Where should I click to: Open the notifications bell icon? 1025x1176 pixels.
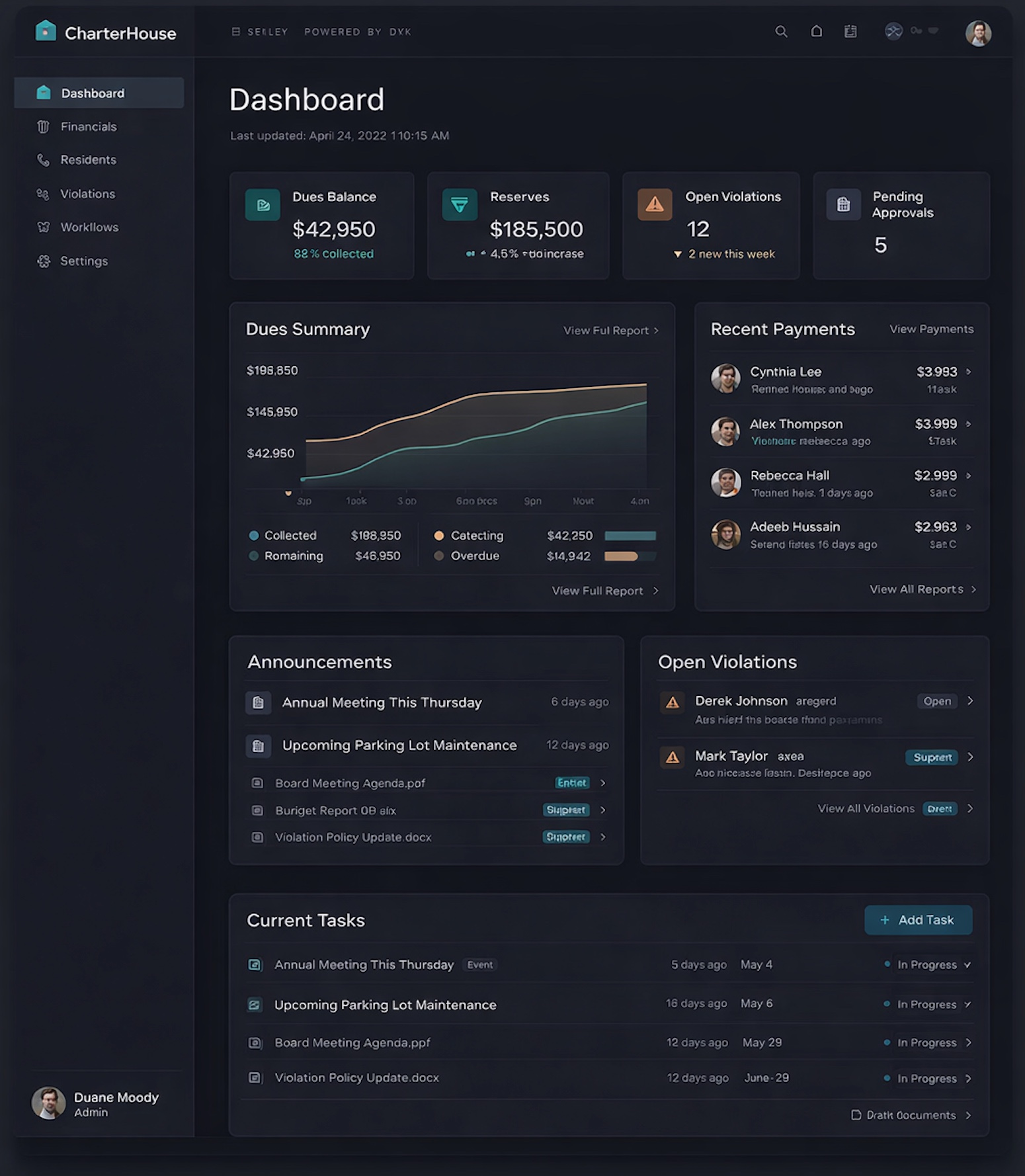[817, 32]
